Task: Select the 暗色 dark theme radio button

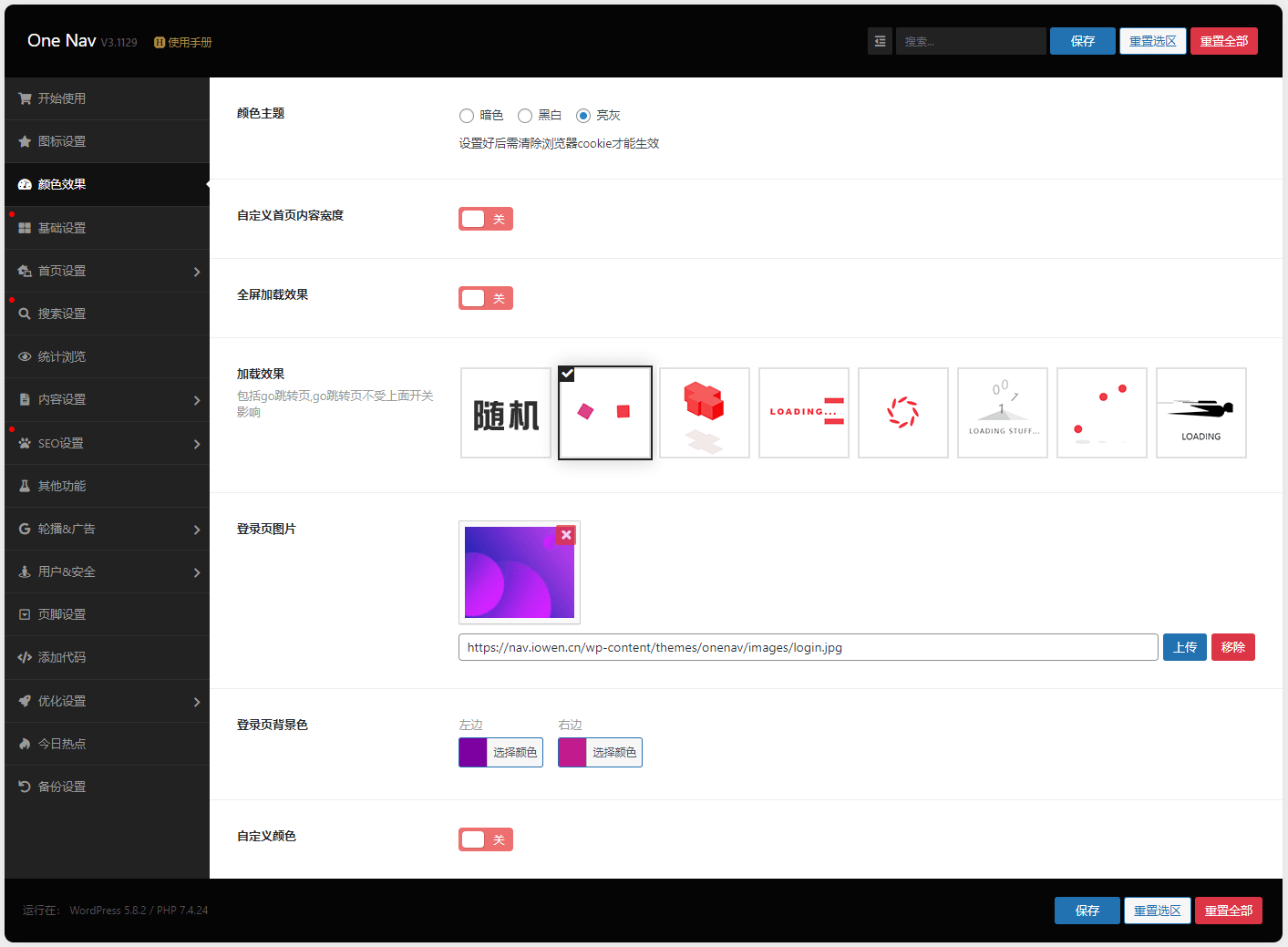Action: point(467,116)
